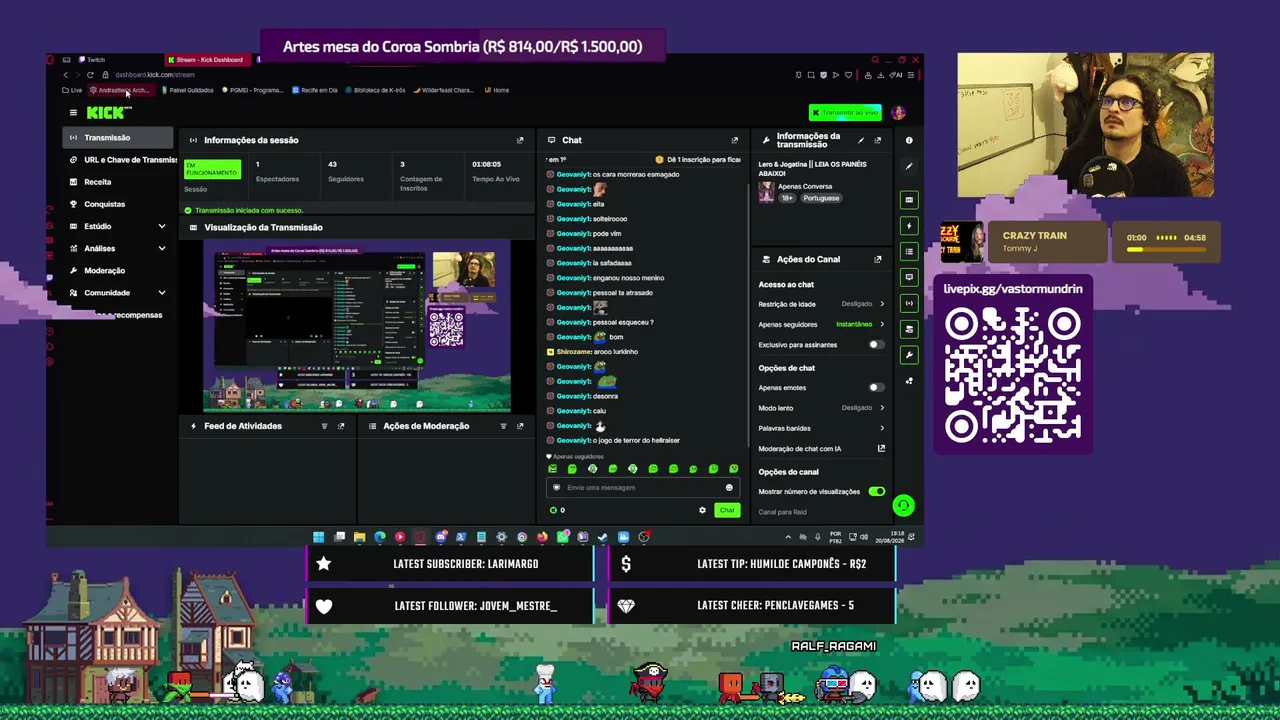
Task: Open Modo lento options
Action: 821,408
